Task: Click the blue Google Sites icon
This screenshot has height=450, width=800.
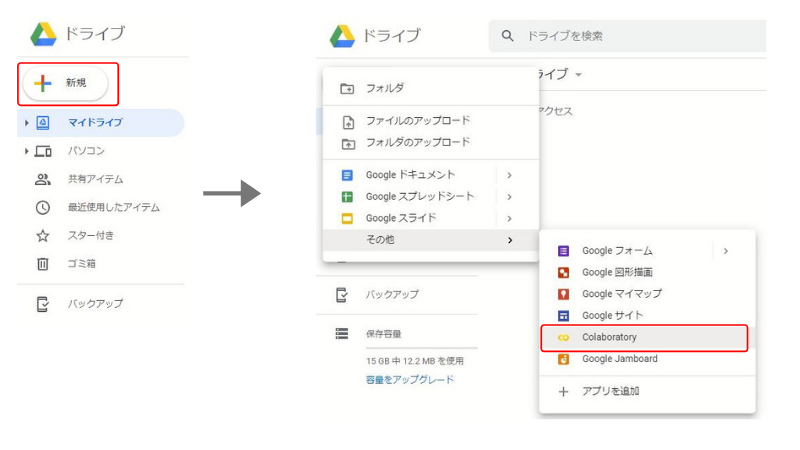Action: pyautogui.click(x=563, y=316)
